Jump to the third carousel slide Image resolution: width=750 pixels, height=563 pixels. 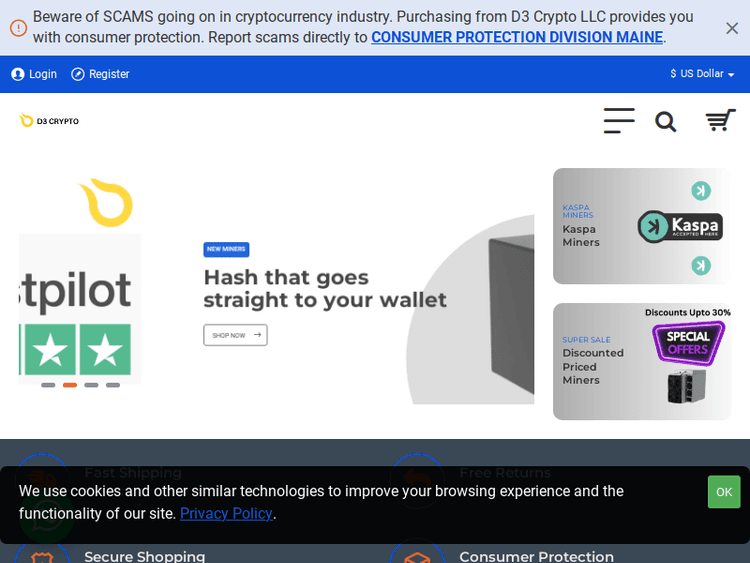(x=92, y=385)
